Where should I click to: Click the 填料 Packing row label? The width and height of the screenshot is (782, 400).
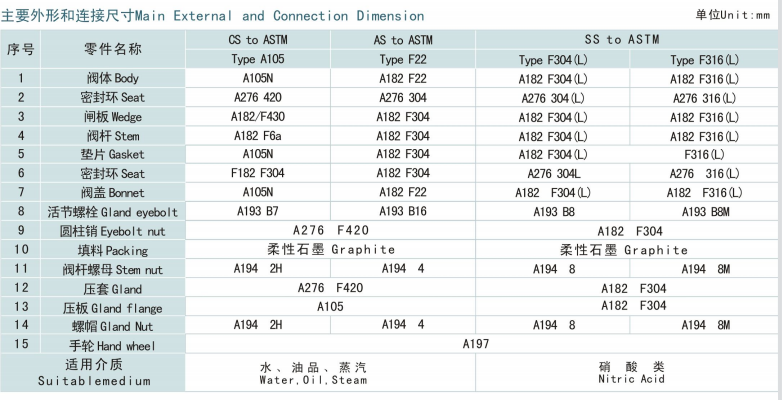click(x=113, y=250)
